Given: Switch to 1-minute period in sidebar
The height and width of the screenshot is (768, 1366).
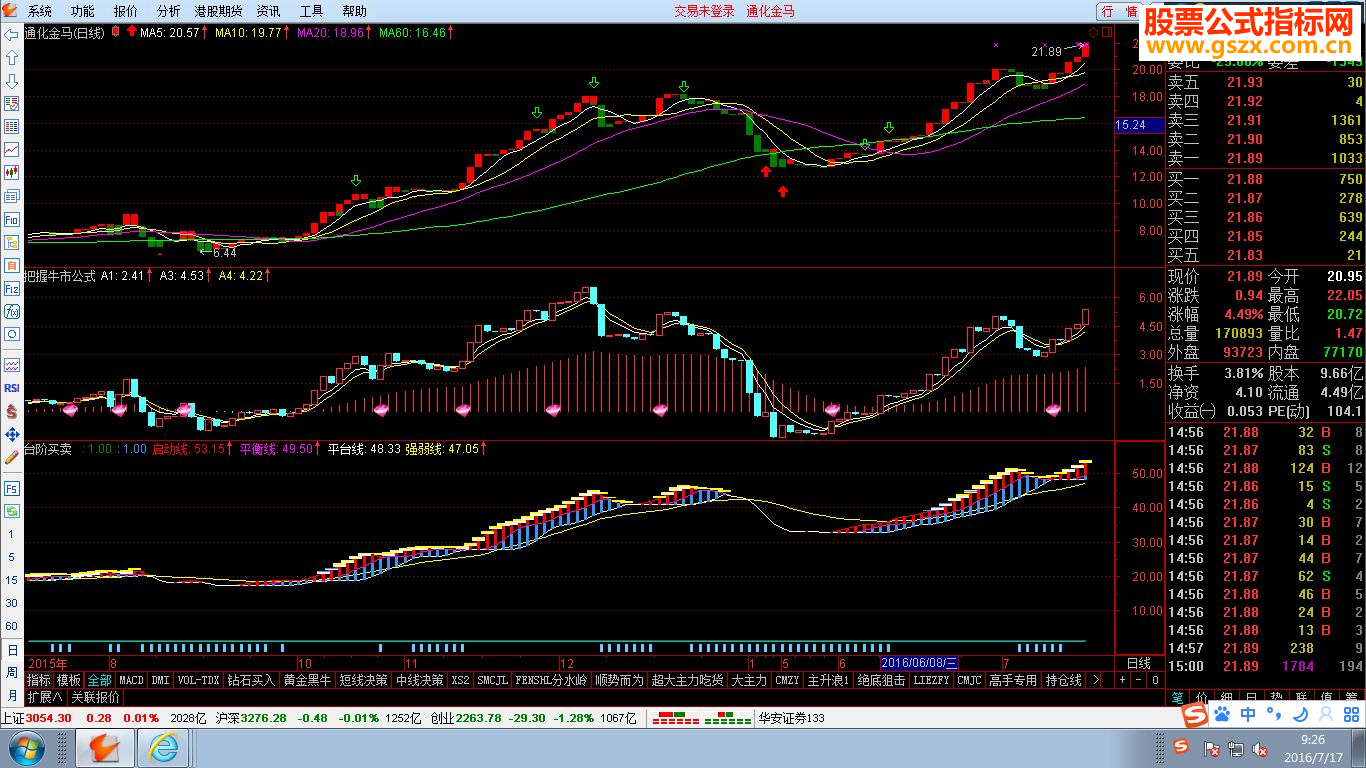Looking at the screenshot, I should (12, 534).
